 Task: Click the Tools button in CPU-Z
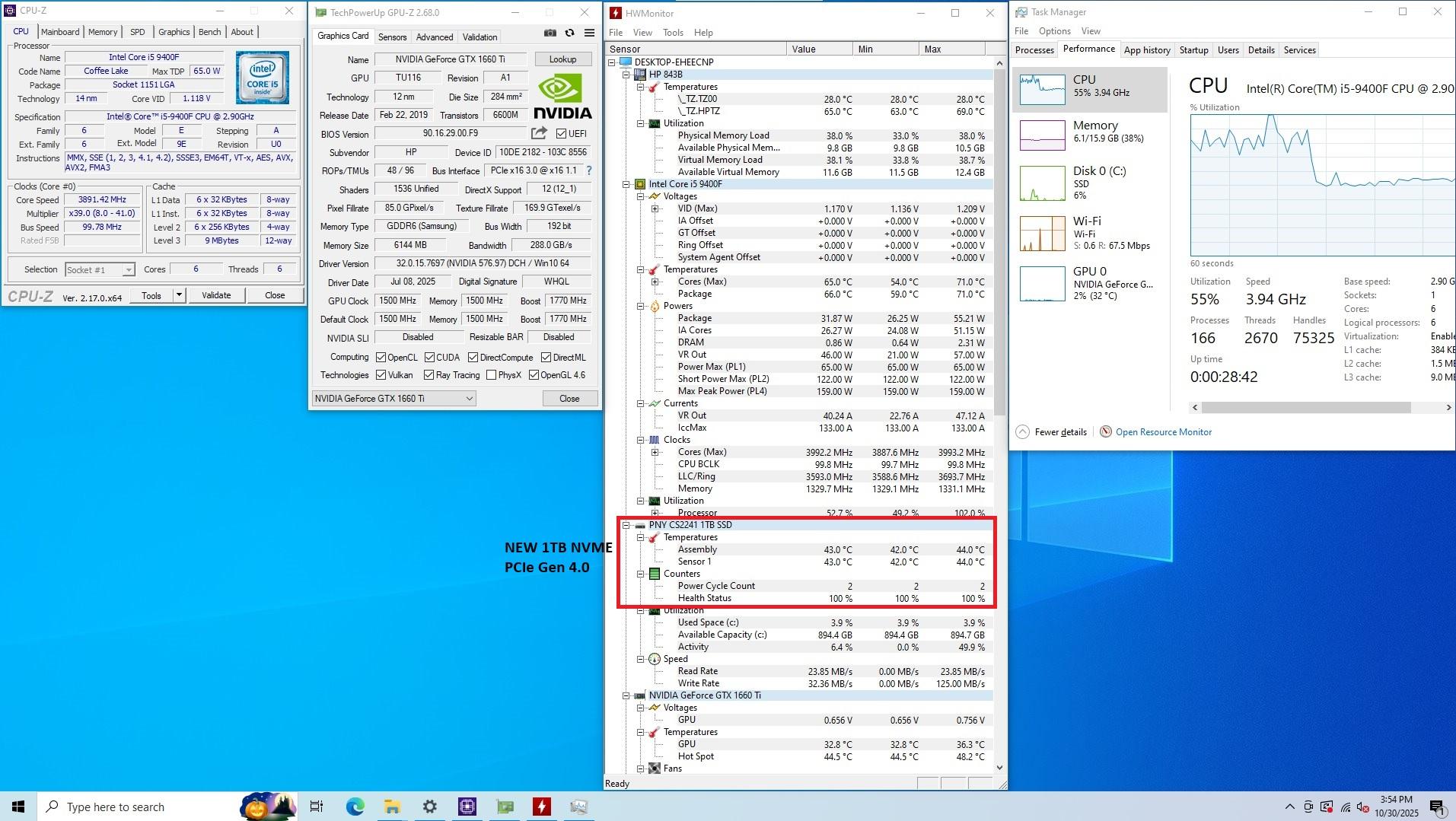pyautogui.click(x=151, y=295)
